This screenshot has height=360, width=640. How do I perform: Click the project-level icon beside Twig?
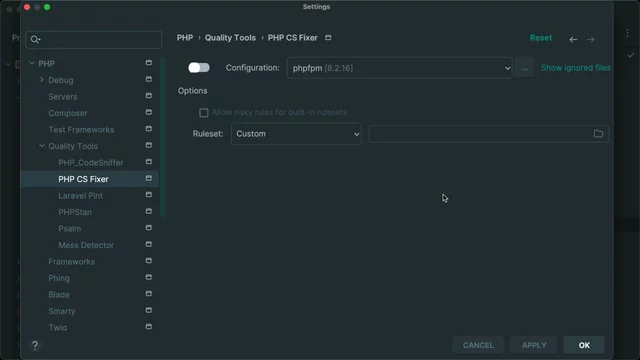pos(149,327)
